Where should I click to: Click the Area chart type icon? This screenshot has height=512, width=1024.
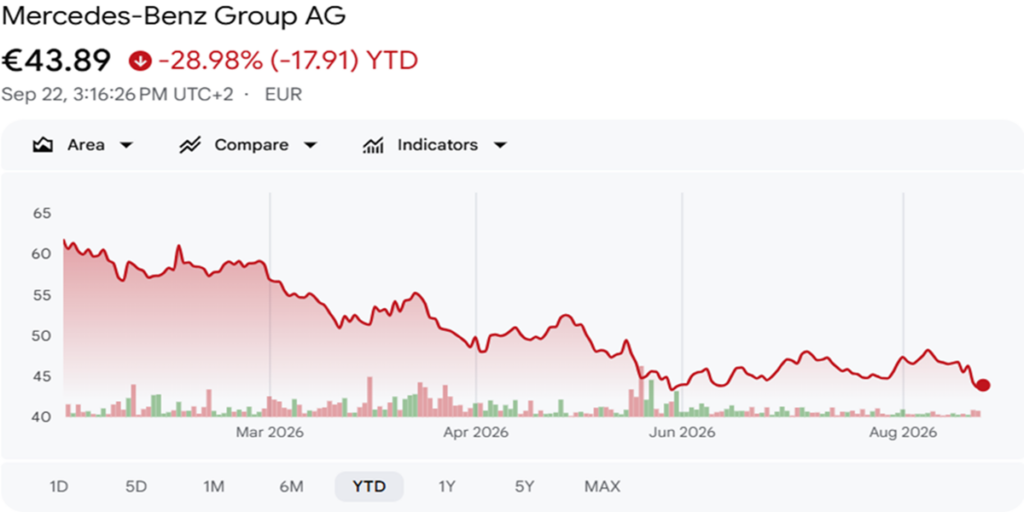coord(42,145)
